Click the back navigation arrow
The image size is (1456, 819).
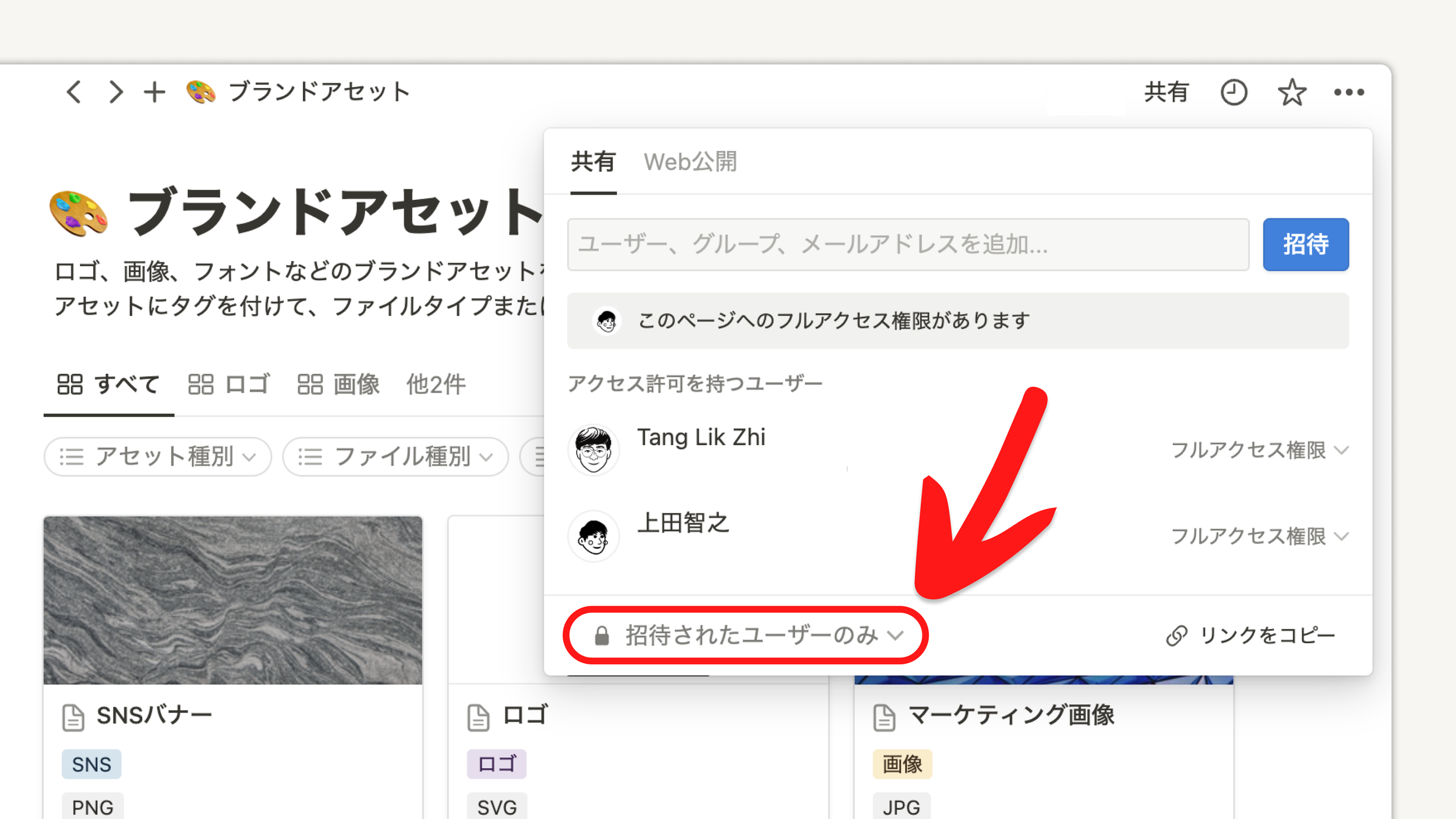[x=74, y=91]
